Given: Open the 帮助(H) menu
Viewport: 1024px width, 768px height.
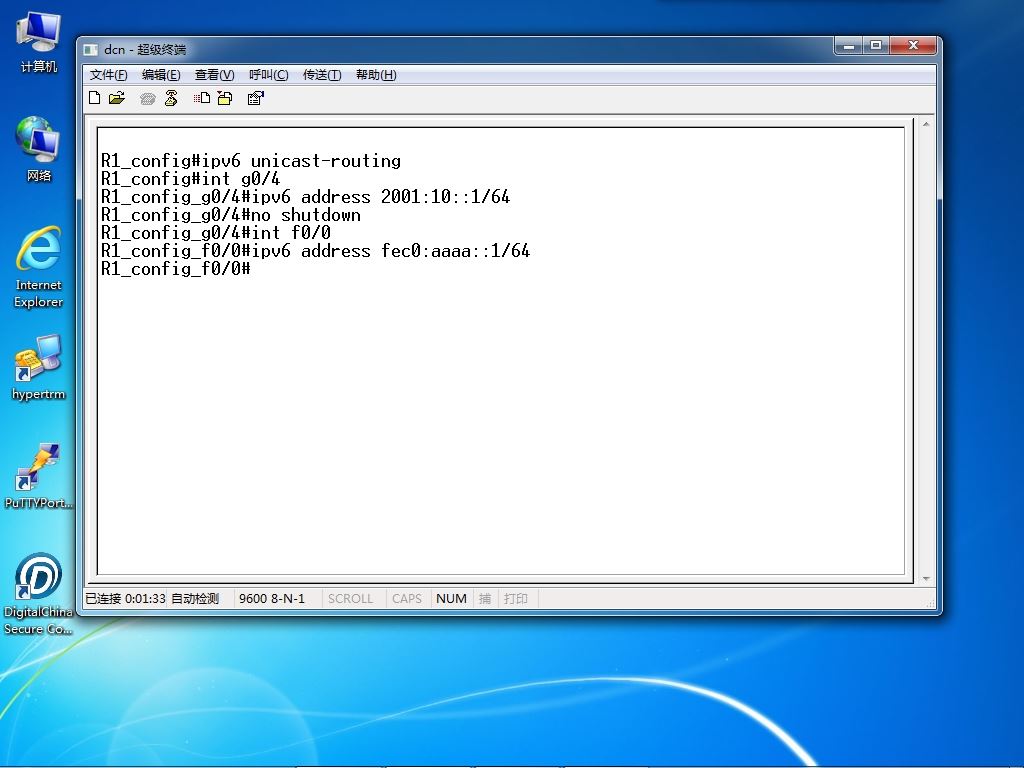Looking at the screenshot, I should [x=376, y=74].
